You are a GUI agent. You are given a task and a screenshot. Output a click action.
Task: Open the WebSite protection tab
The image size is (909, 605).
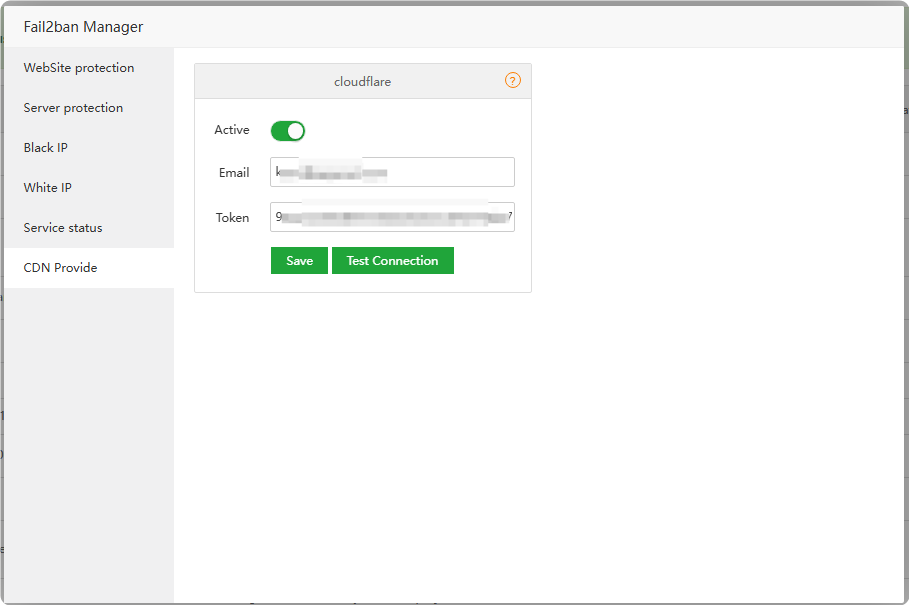[x=89, y=68]
